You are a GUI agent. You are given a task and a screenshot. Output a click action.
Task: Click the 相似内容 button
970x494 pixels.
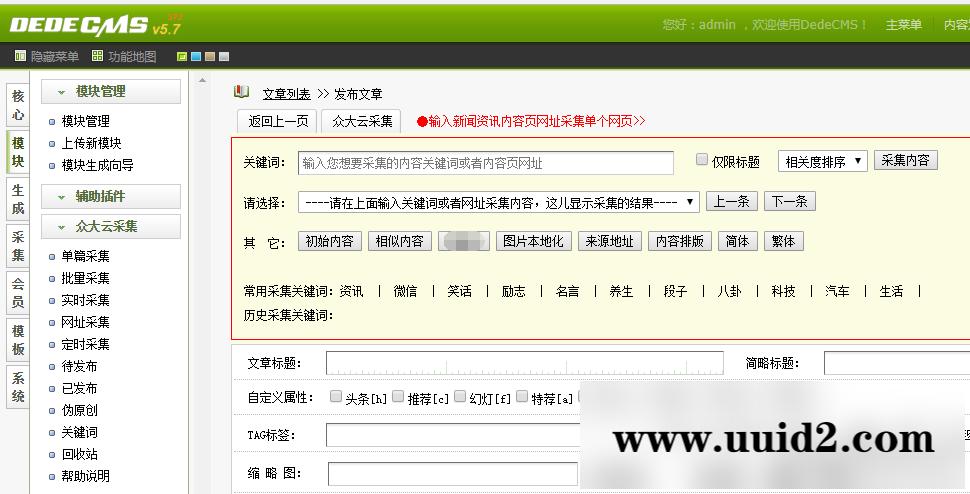point(400,241)
